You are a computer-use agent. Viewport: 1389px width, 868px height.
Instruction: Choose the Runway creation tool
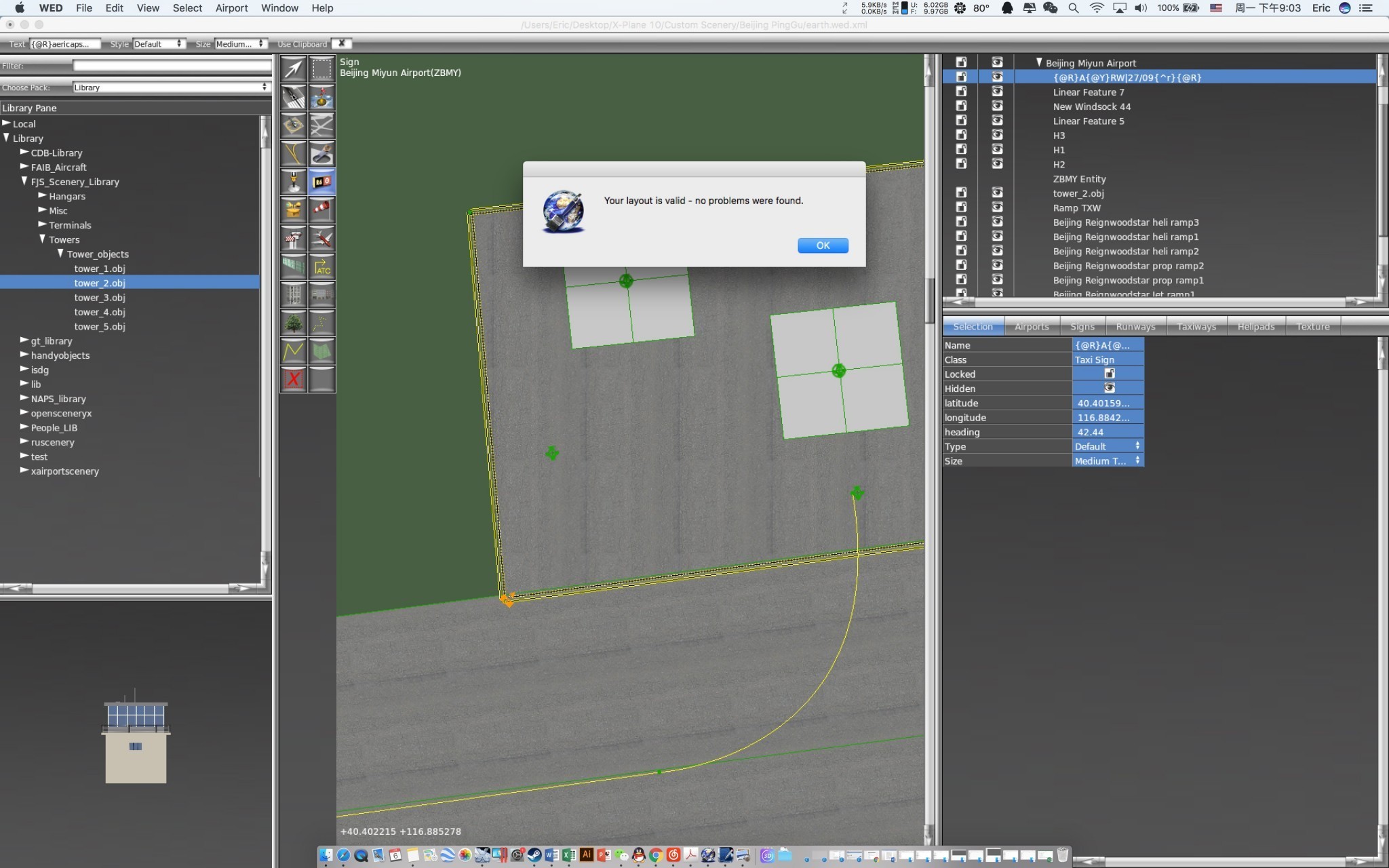pyautogui.click(x=294, y=97)
